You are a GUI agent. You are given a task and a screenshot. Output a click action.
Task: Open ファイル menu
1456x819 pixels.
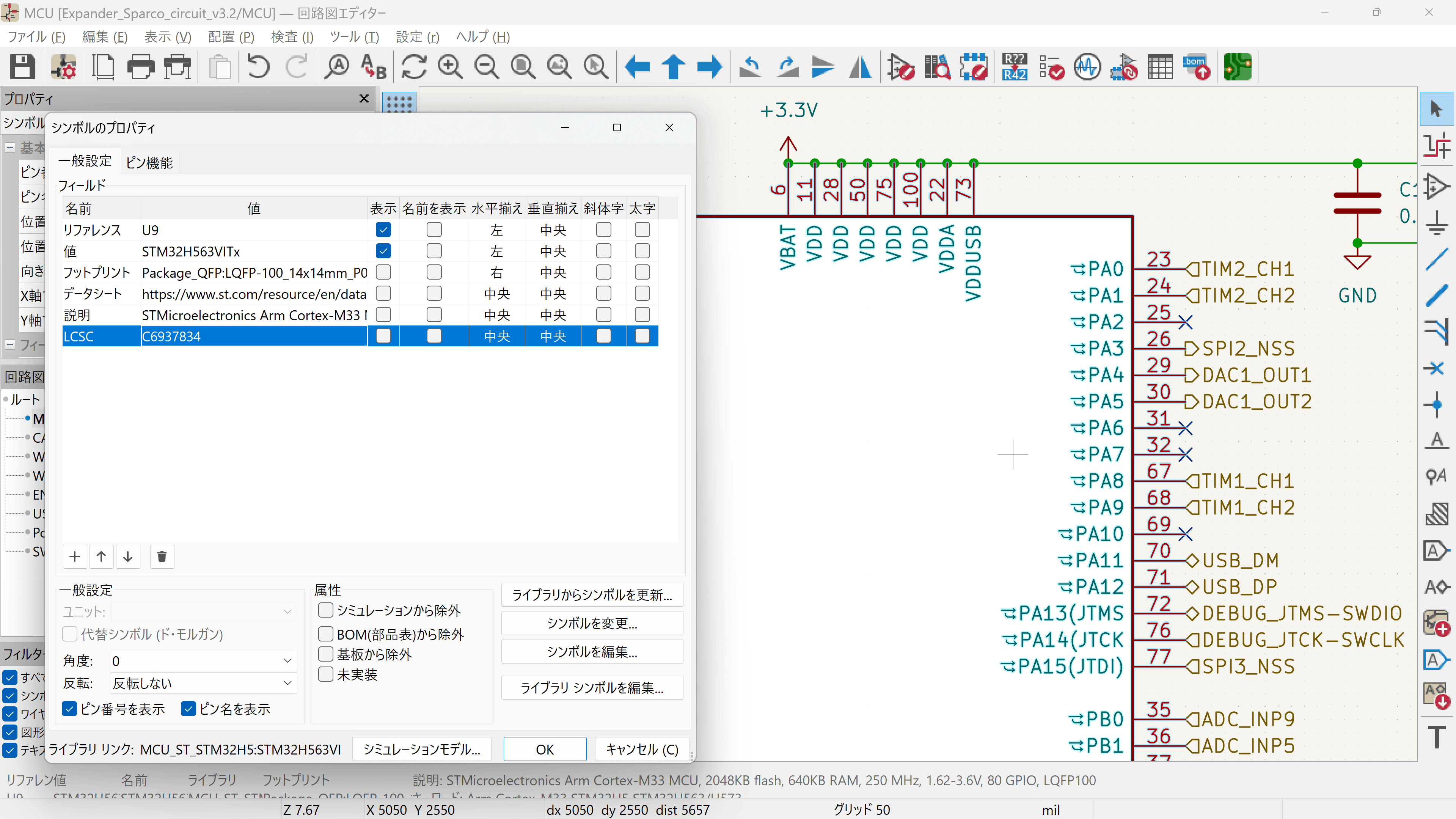click(x=36, y=37)
